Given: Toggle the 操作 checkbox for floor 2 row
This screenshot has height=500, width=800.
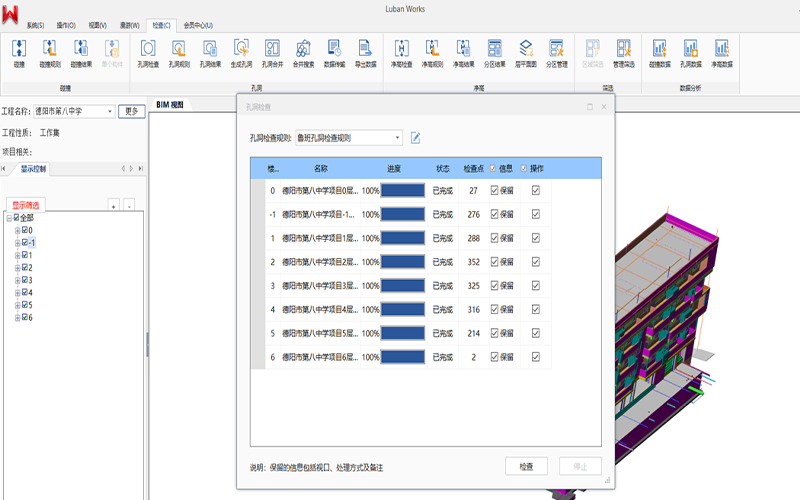Looking at the screenshot, I should point(536,262).
